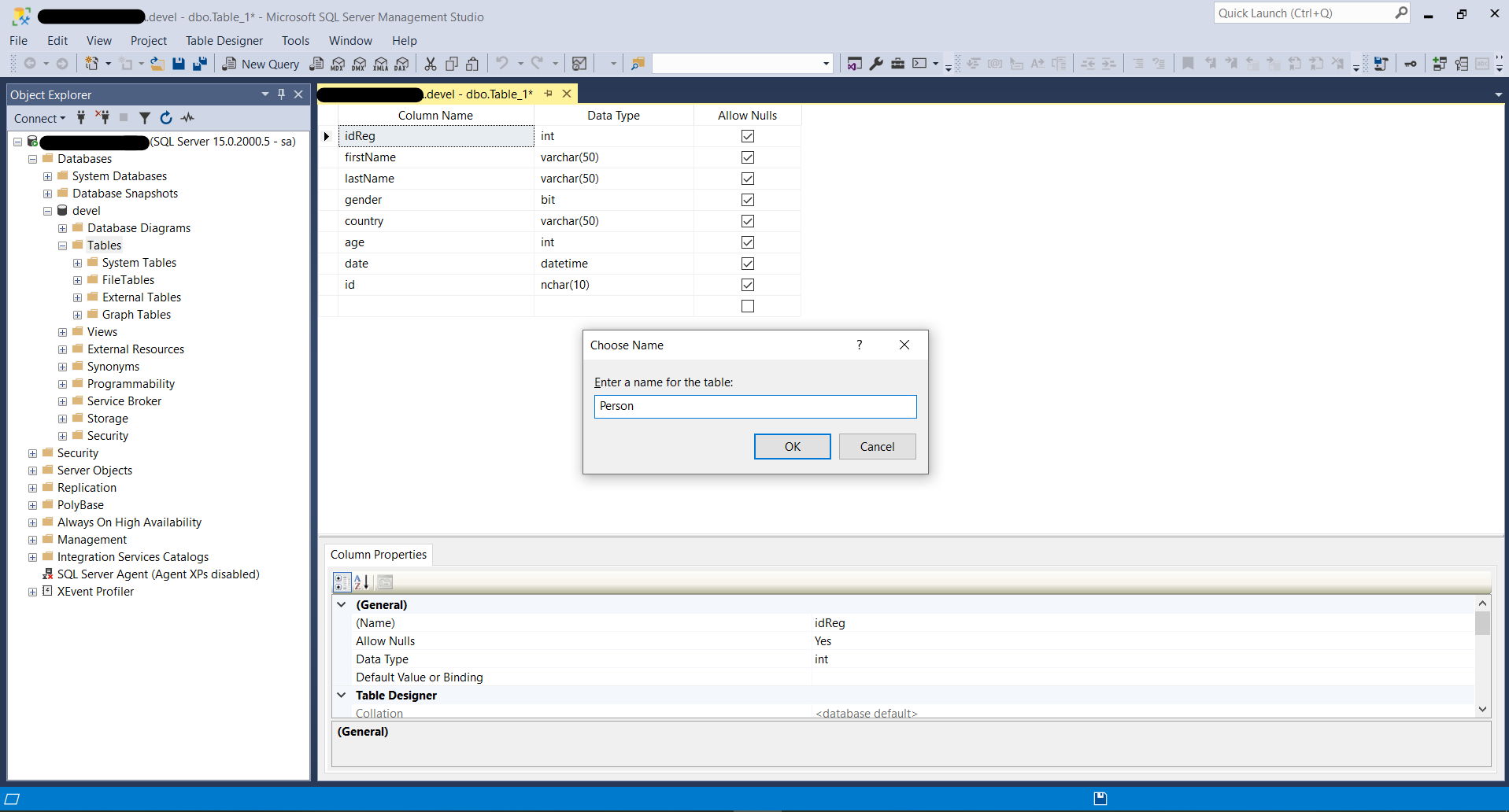Open the Tools menu
The height and width of the screenshot is (812, 1509).
(295, 41)
